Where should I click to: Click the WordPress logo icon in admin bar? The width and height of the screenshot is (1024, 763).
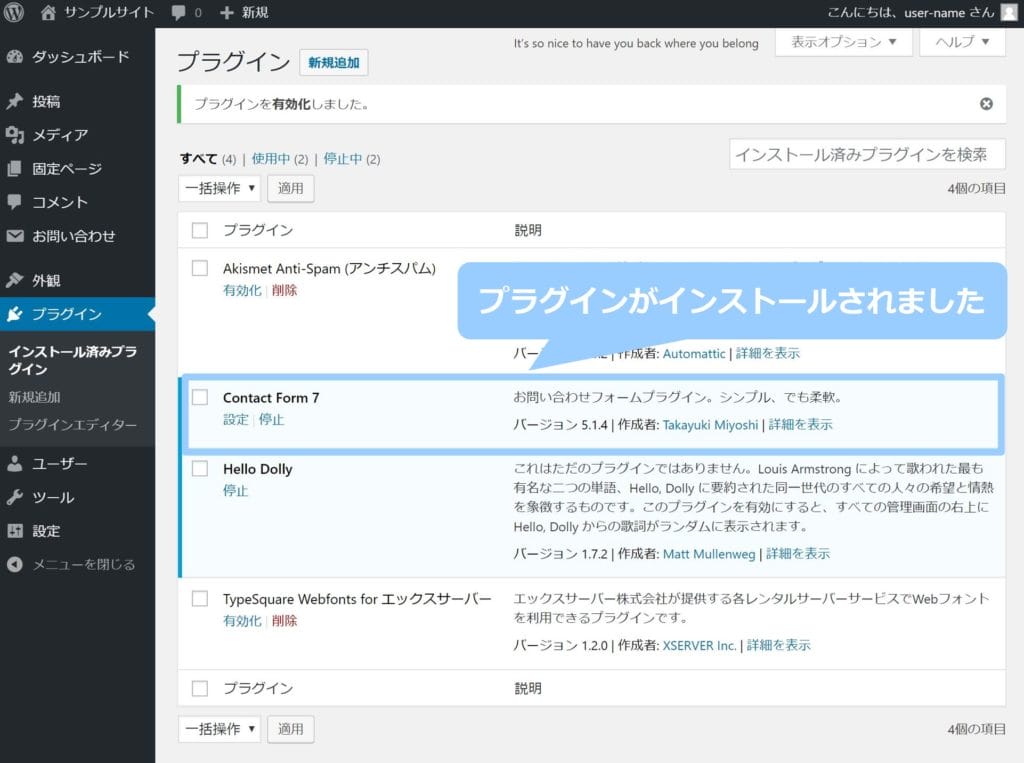tap(14, 13)
